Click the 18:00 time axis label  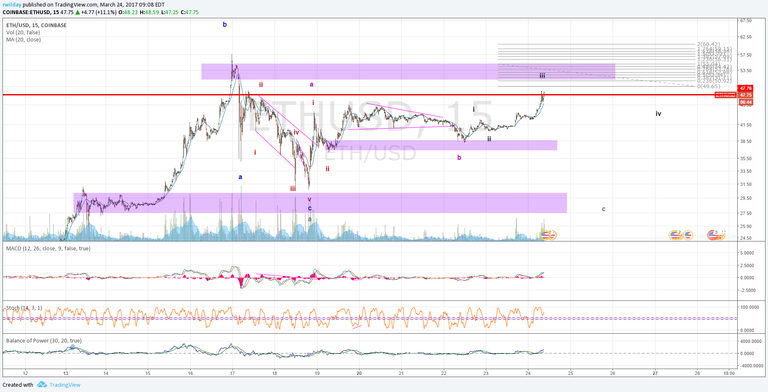pyautogui.click(x=728, y=372)
